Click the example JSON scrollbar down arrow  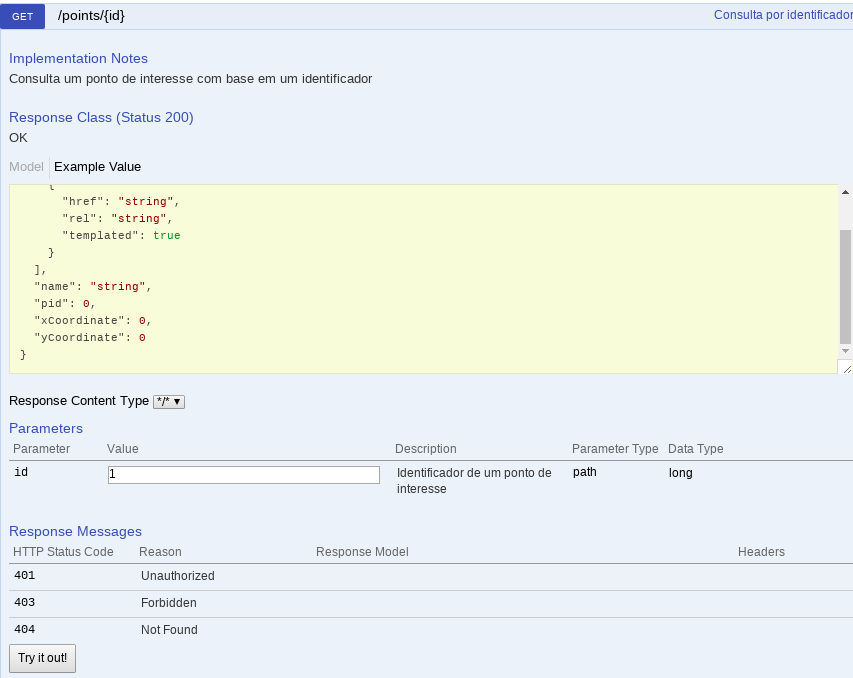[x=845, y=351]
